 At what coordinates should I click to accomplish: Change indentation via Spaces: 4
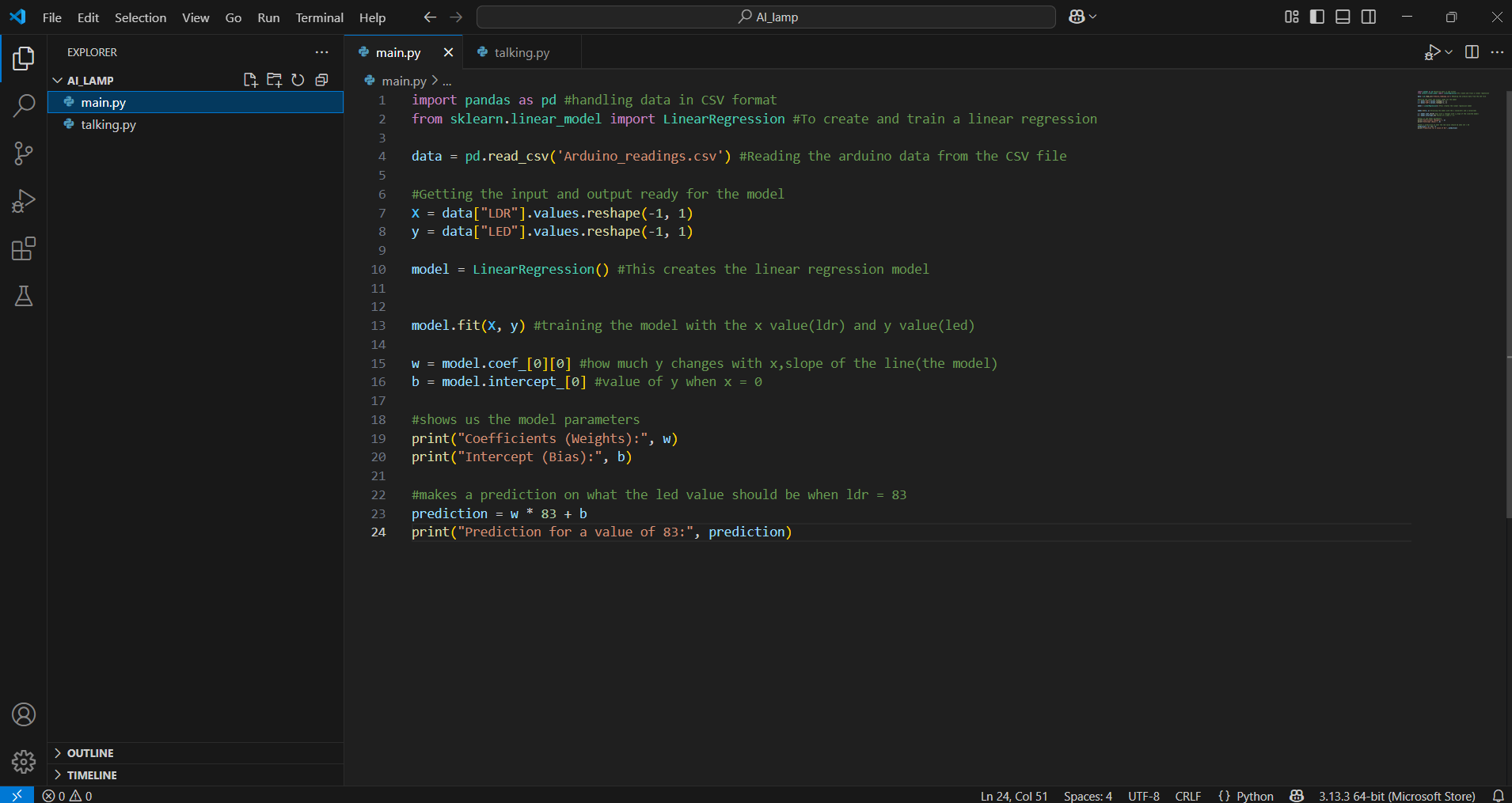click(x=1088, y=796)
